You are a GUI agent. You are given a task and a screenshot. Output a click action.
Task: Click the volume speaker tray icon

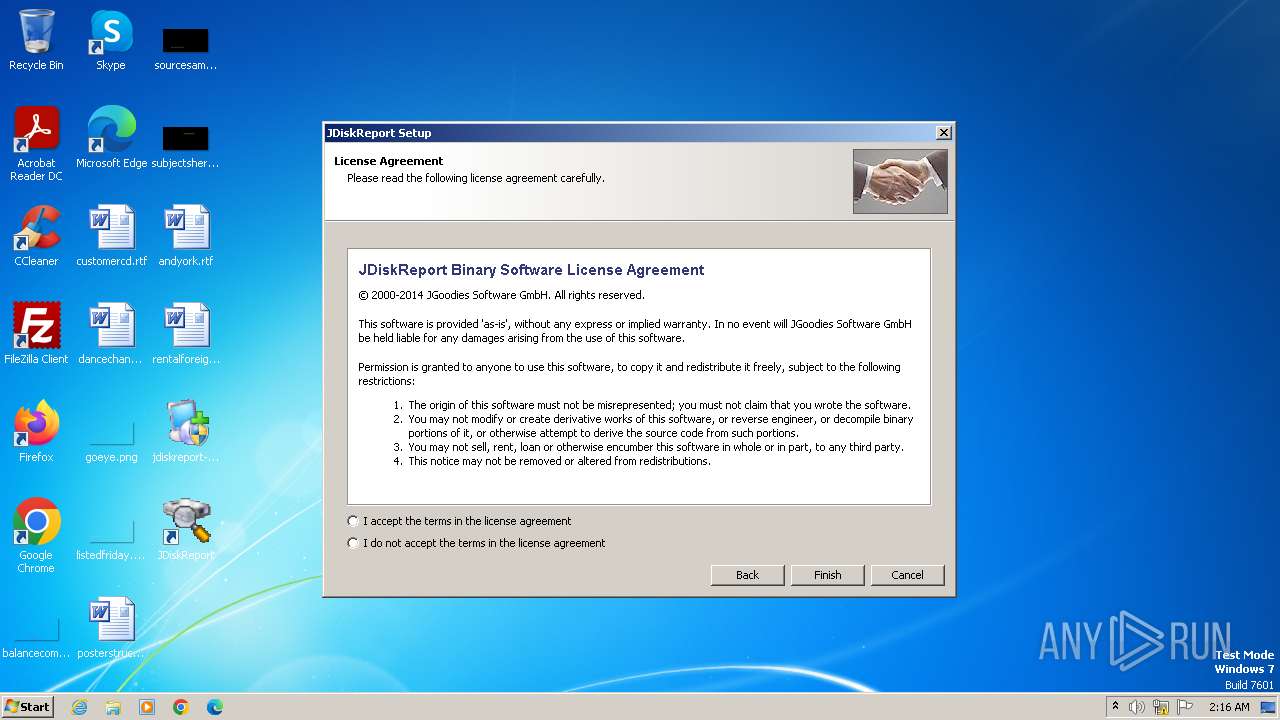(x=1137, y=707)
